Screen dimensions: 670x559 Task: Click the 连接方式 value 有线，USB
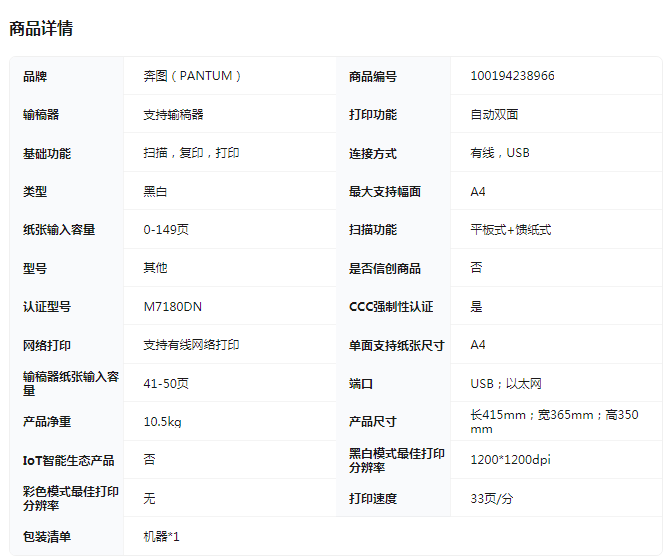(500, 153)
